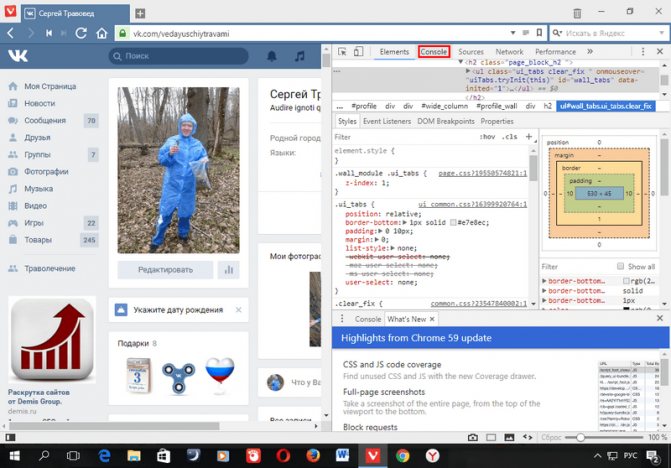Click capture page camera icon in status bar

473,437
